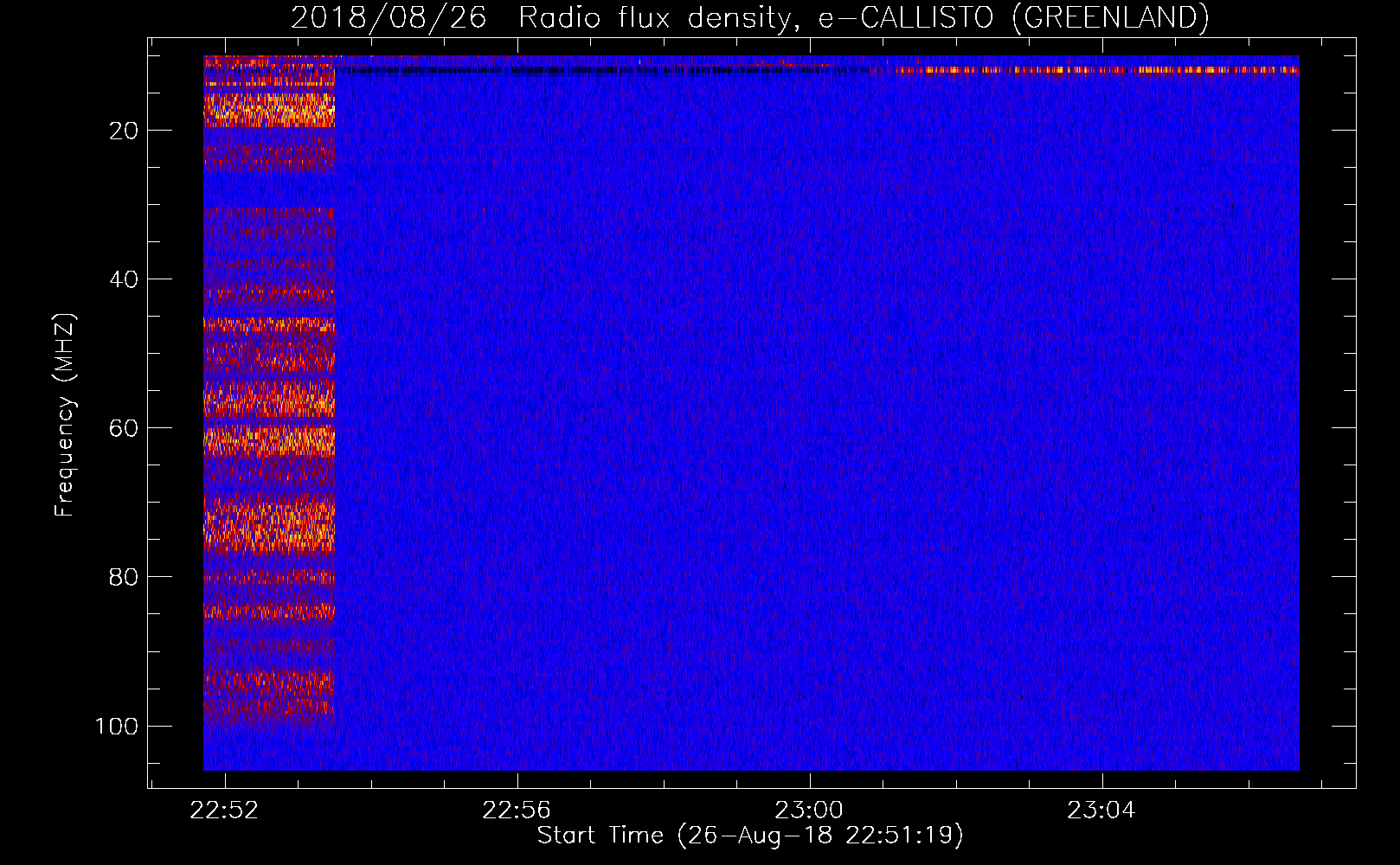Image resolution: width=1400 pixels, height=865 pixels.
Task: Click the 80 frequency tick label
Action: 124,577
